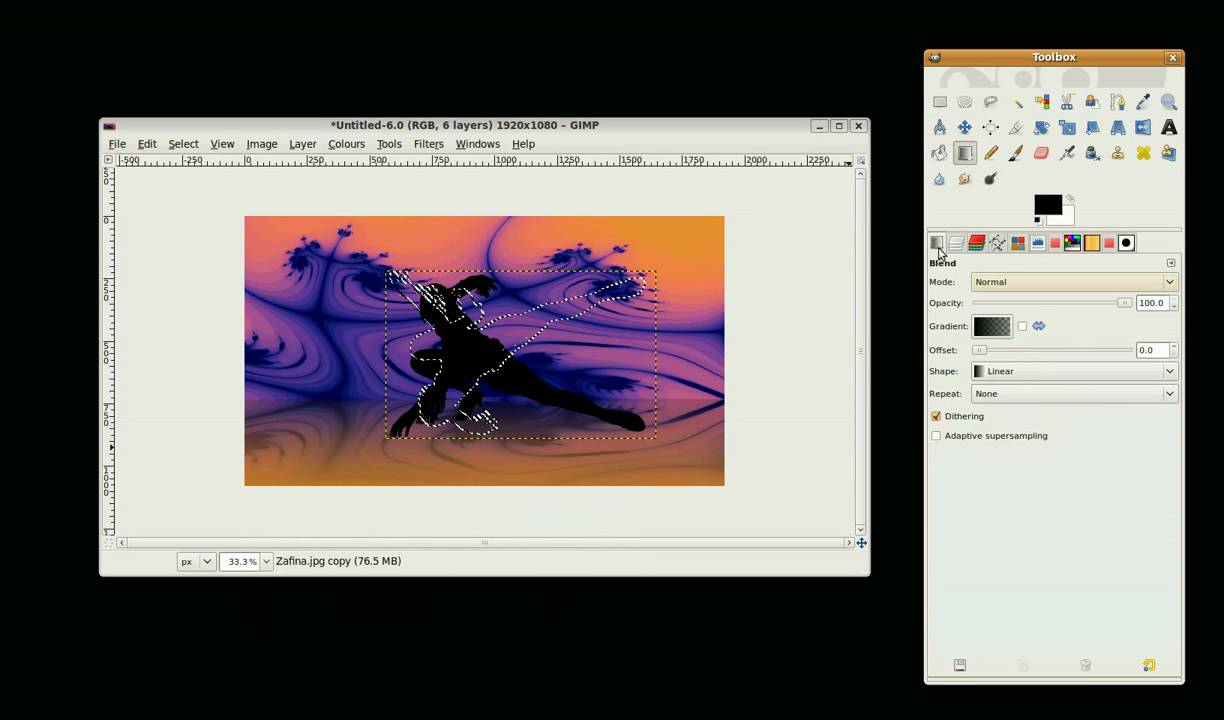1224x720 pixels.
Task: Select the Text tool
Action: coord(1169,128)
